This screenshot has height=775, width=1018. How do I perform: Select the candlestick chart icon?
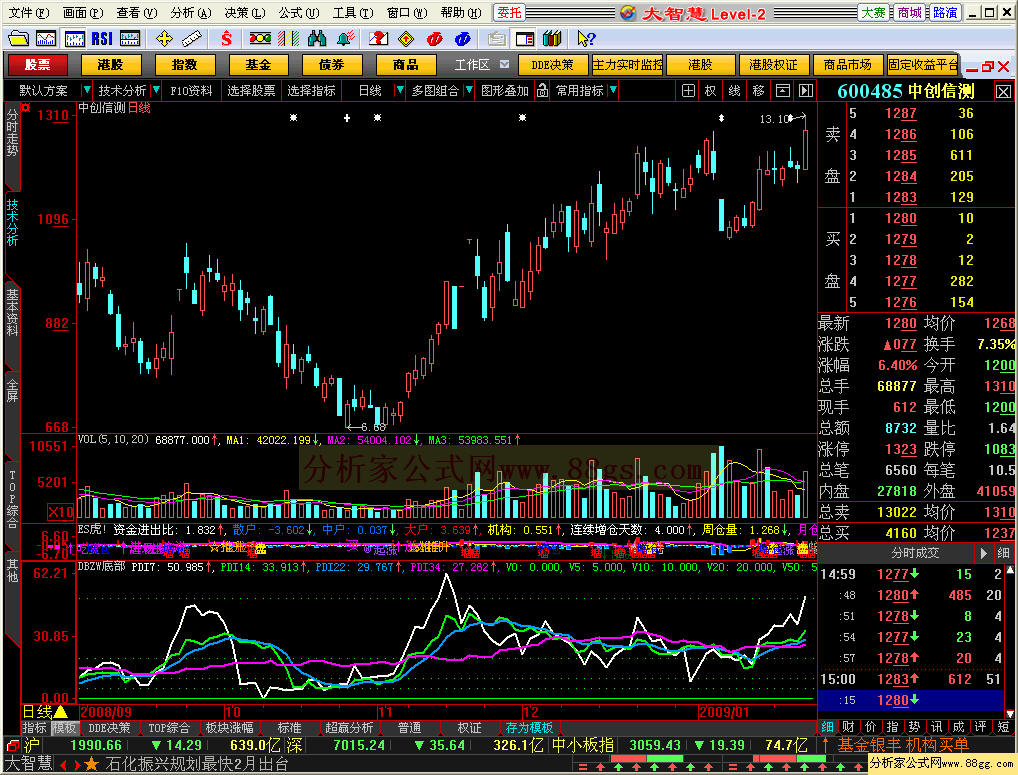[x=74, y=39]
